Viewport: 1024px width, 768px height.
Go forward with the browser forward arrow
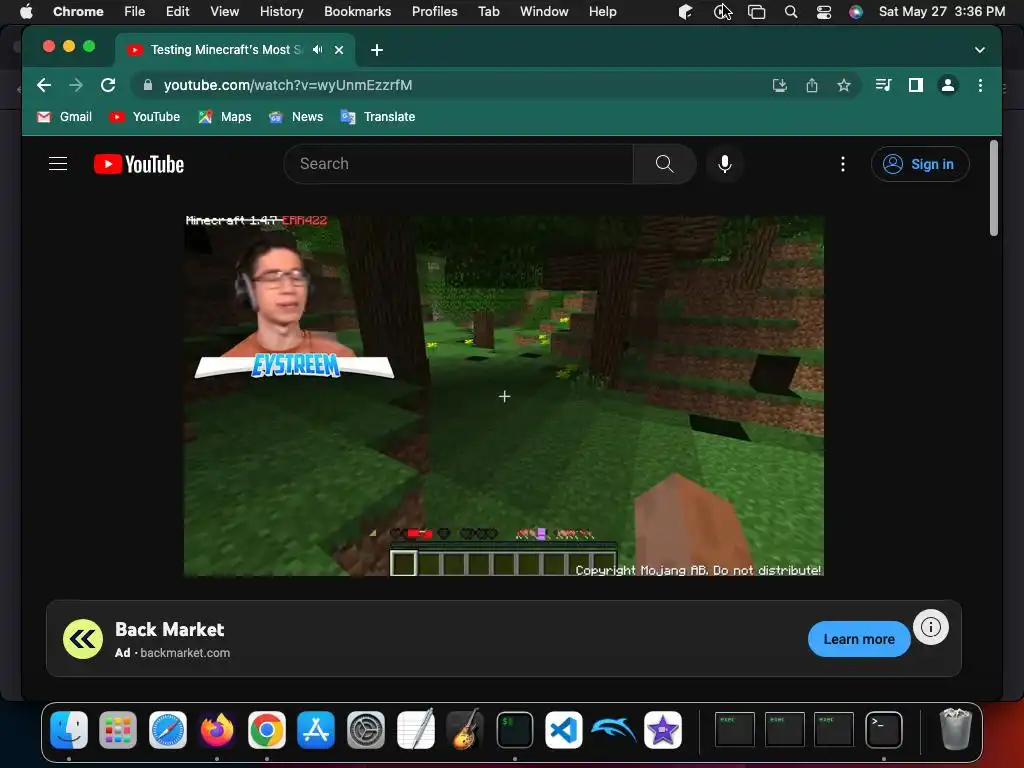click(x=76, y=85)
